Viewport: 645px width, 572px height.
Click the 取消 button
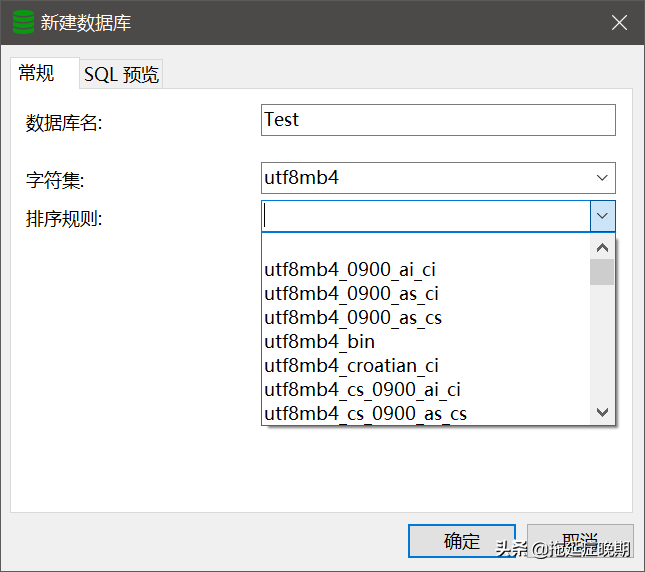tap(580, 541)
